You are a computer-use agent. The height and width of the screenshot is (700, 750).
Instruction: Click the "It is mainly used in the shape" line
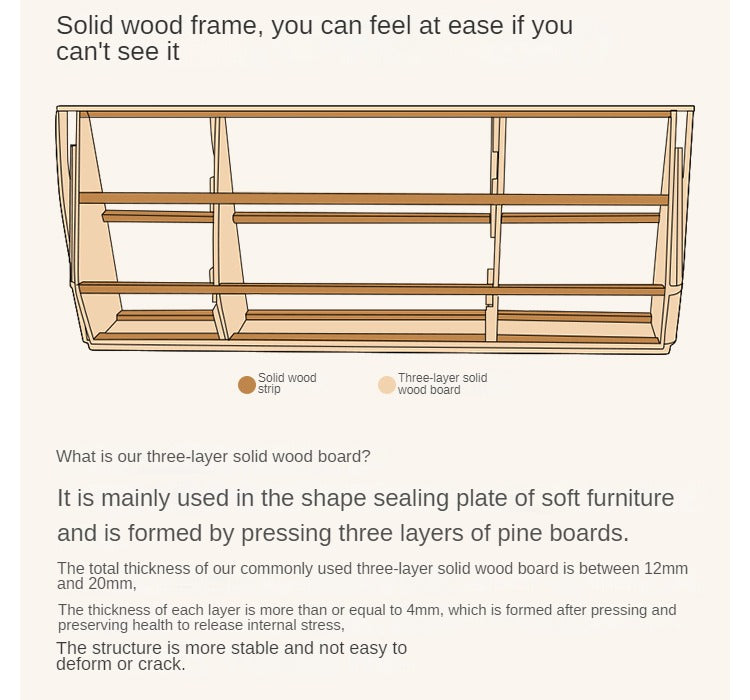click(365, 498)
